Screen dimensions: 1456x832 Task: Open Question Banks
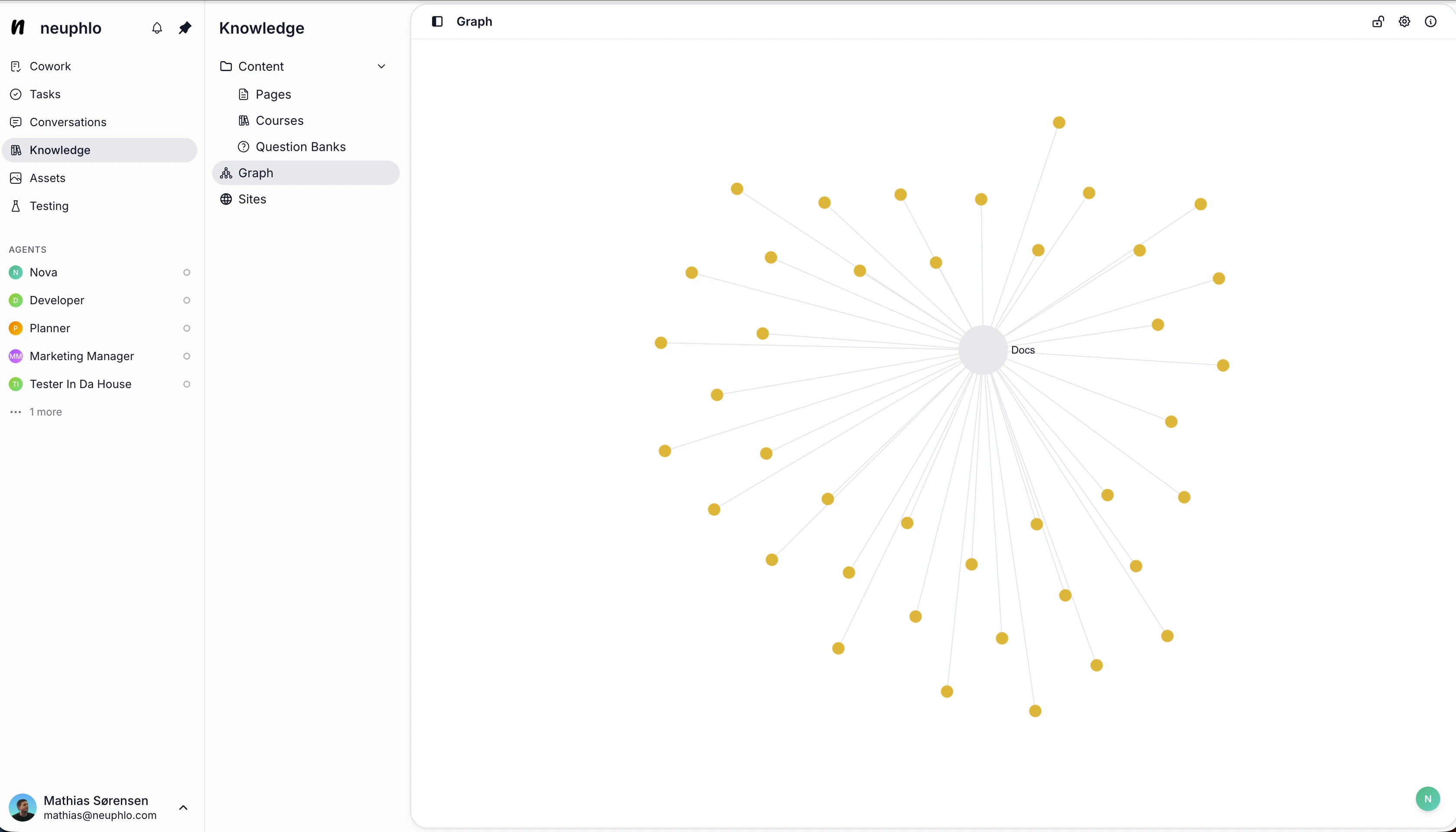314,147
